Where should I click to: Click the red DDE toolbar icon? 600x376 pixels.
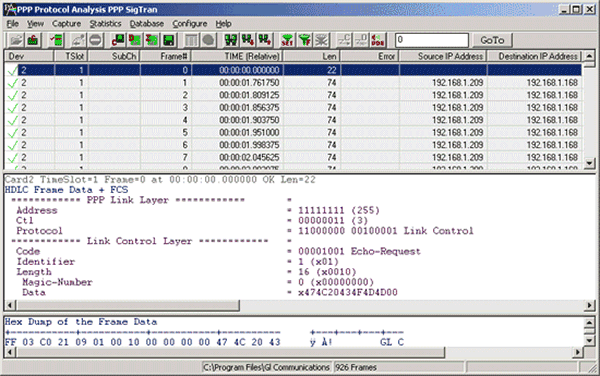coord(378,40)
